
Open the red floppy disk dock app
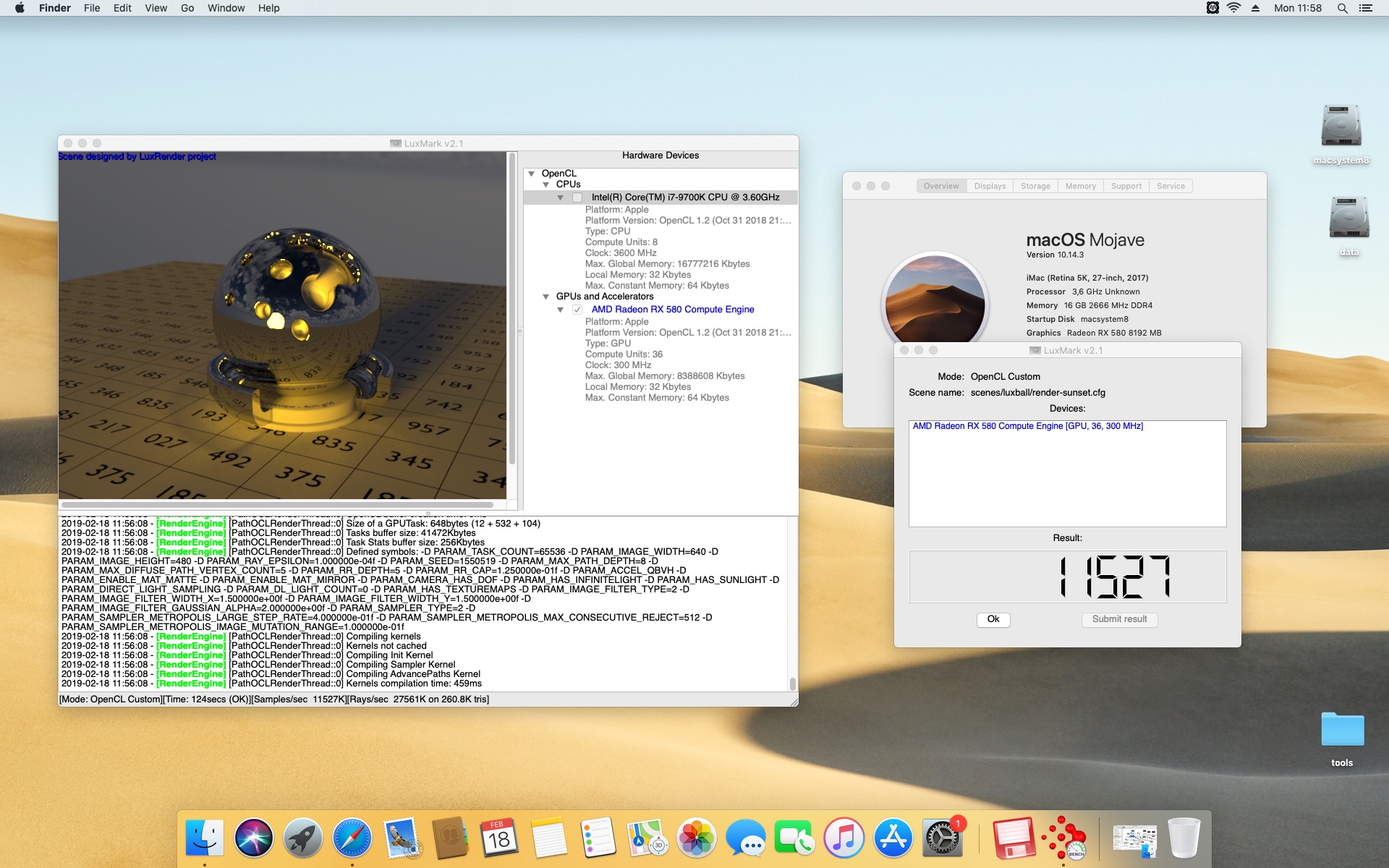point(1013,838)
